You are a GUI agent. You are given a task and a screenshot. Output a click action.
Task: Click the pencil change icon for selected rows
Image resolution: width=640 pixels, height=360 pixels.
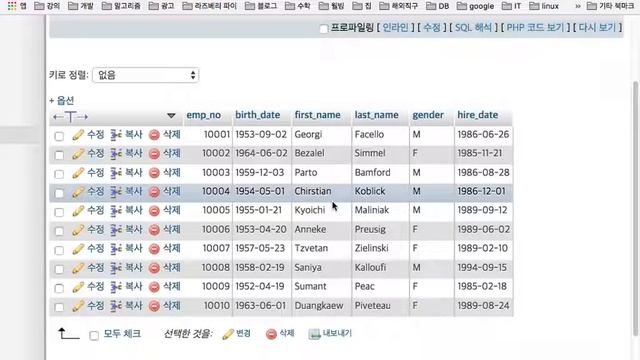pos(228,334)
